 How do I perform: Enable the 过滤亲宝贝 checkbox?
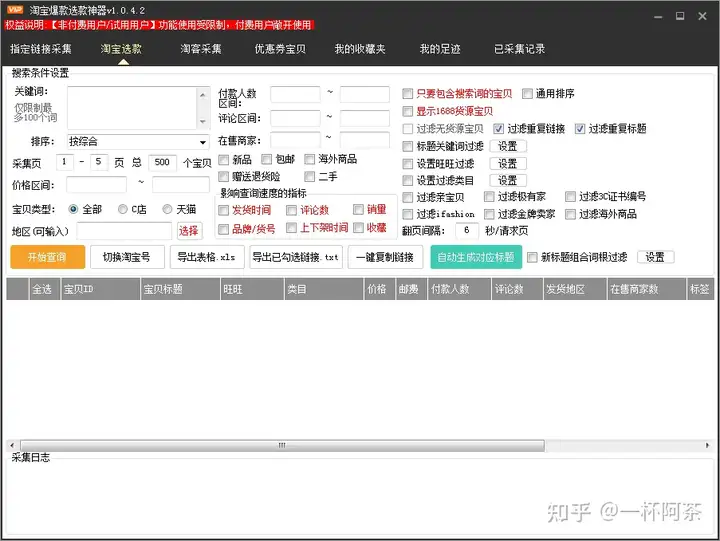[x=407, y=197]
